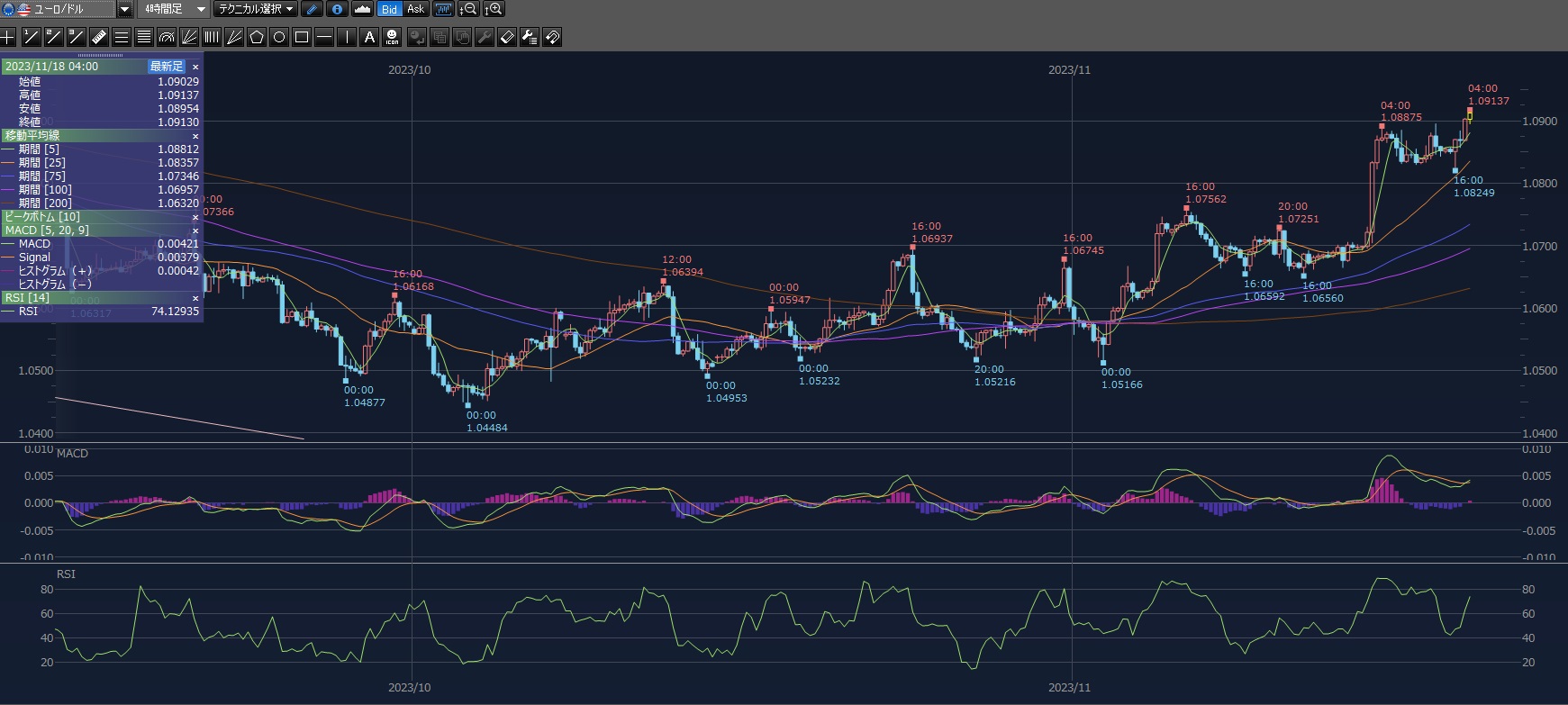This screenshot has width=1568, height=705.
Task: Click the blue information icon
Action: click(337, 9)
